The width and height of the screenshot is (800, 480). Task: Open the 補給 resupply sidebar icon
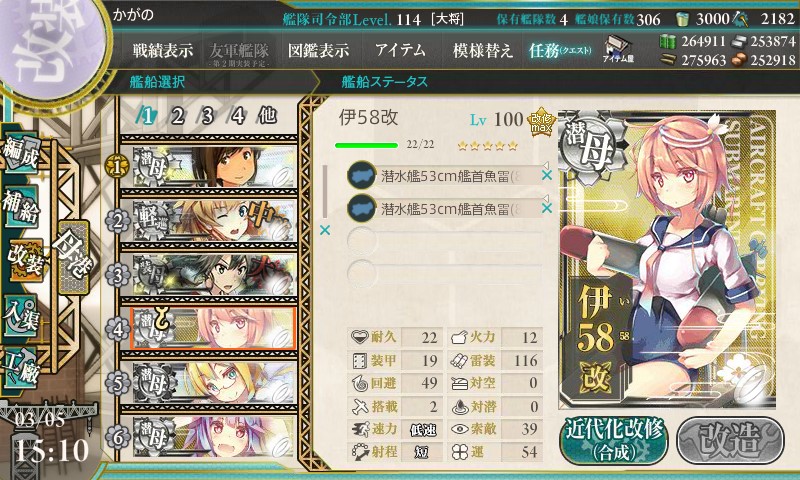(21, 206)
